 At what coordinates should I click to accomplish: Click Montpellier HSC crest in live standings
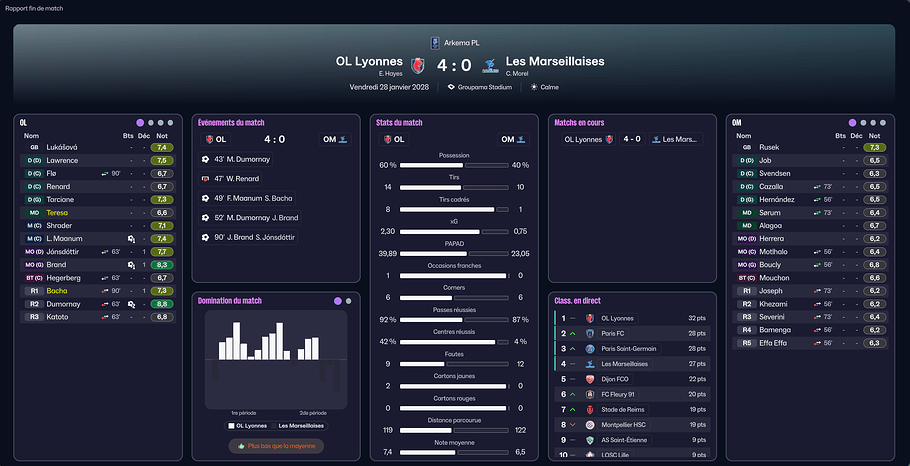coord(590,425)
